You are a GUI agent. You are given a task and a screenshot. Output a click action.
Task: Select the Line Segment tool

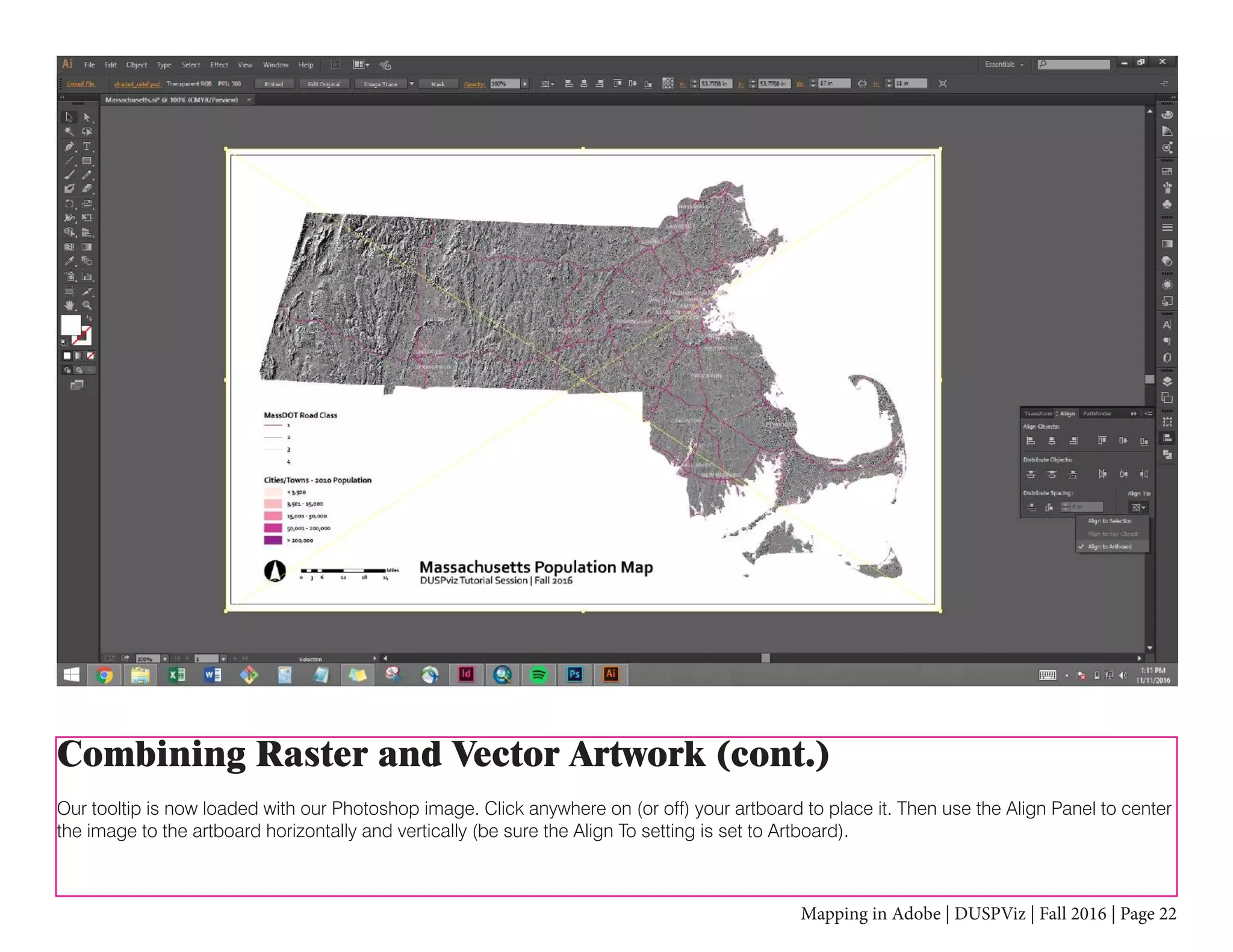tap(69, 161)
